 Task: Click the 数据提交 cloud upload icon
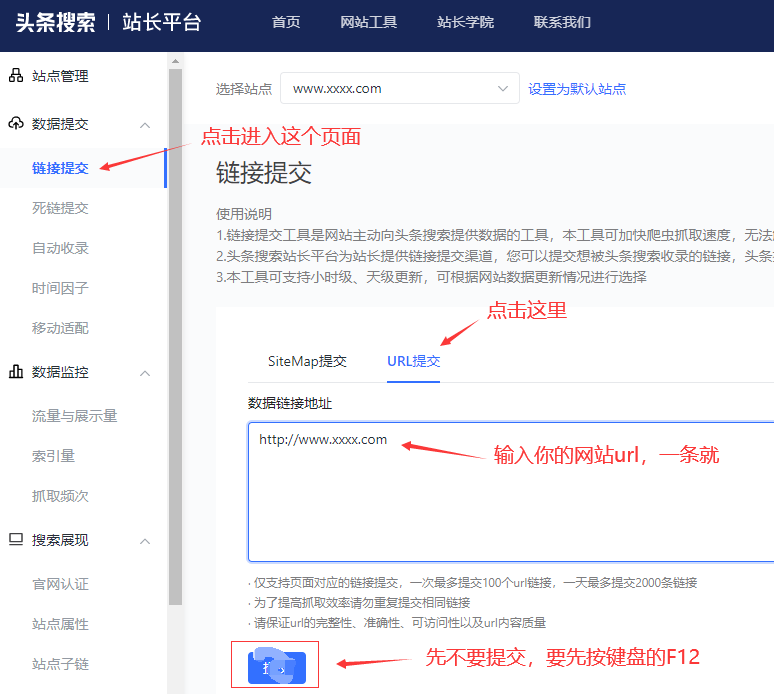click(x=16, y=123)
